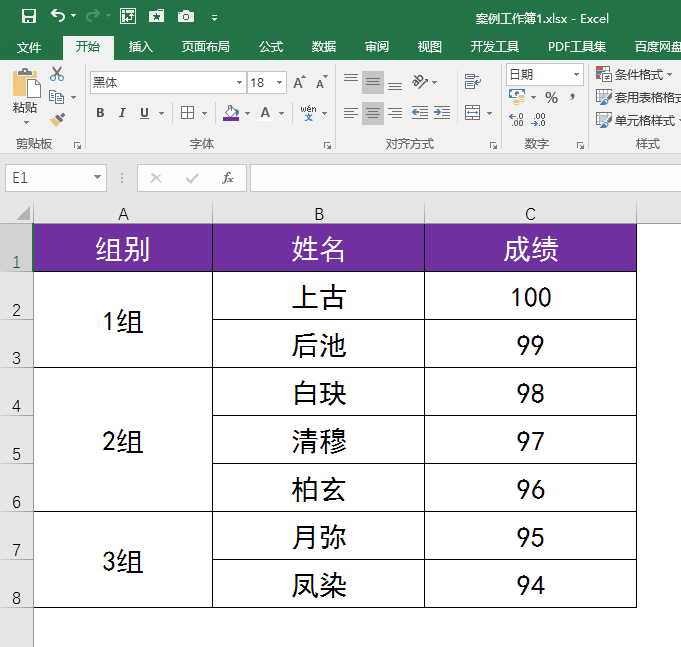Image resolution: width=681 pixels, height=647 pixels.
Task: Click the Redo arrow icon
Action: pos(93,17)
